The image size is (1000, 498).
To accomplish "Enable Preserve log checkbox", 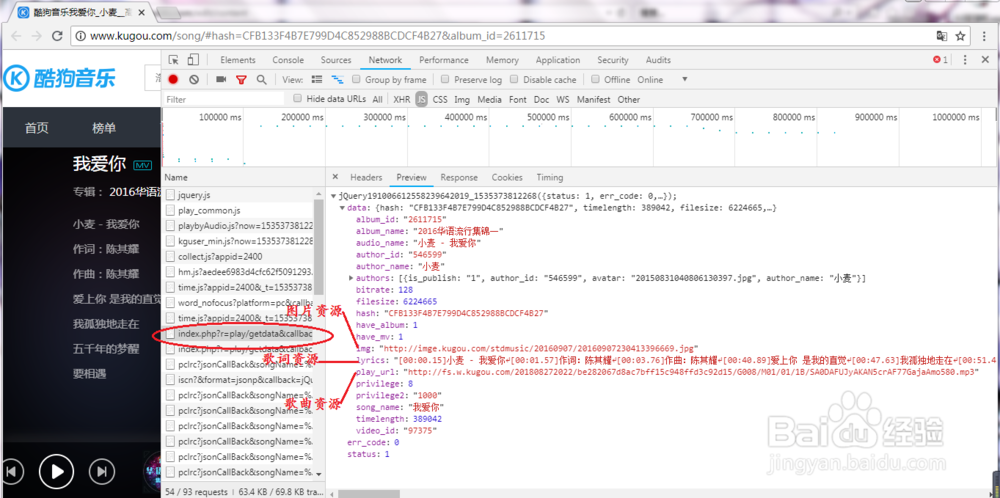I will (x=445, y=80).
